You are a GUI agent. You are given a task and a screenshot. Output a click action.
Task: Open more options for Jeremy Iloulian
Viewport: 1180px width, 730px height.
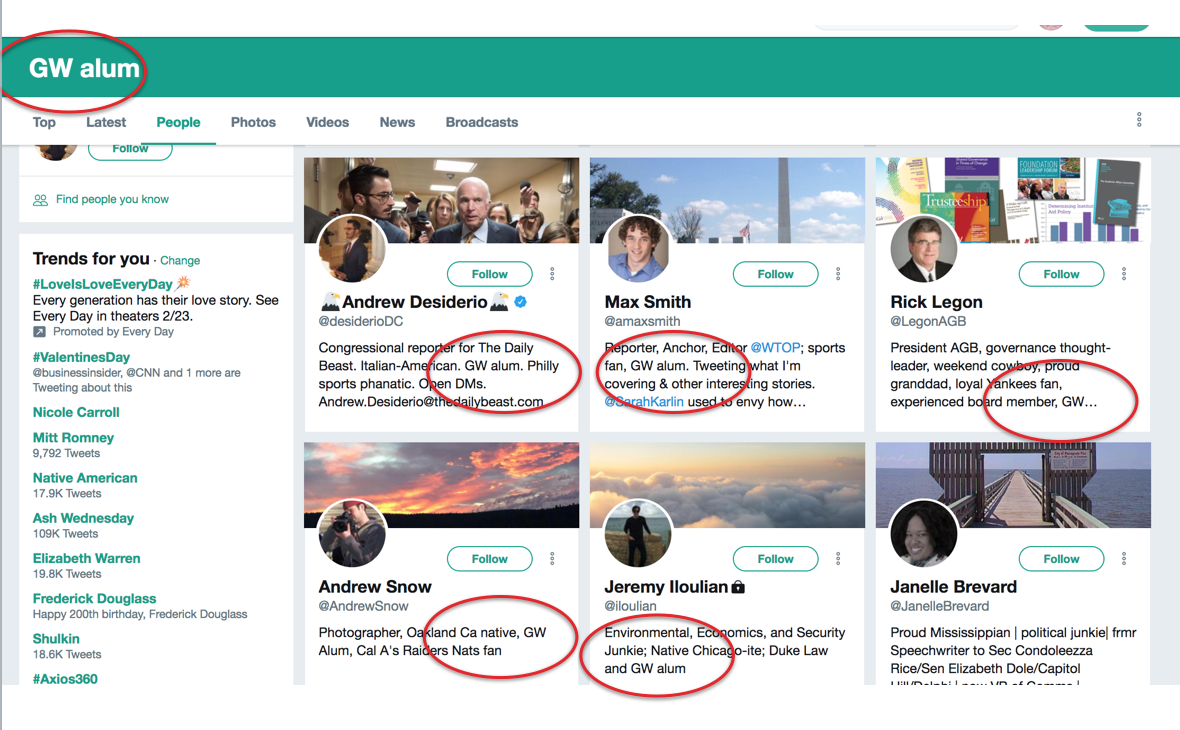coord(838,558)
